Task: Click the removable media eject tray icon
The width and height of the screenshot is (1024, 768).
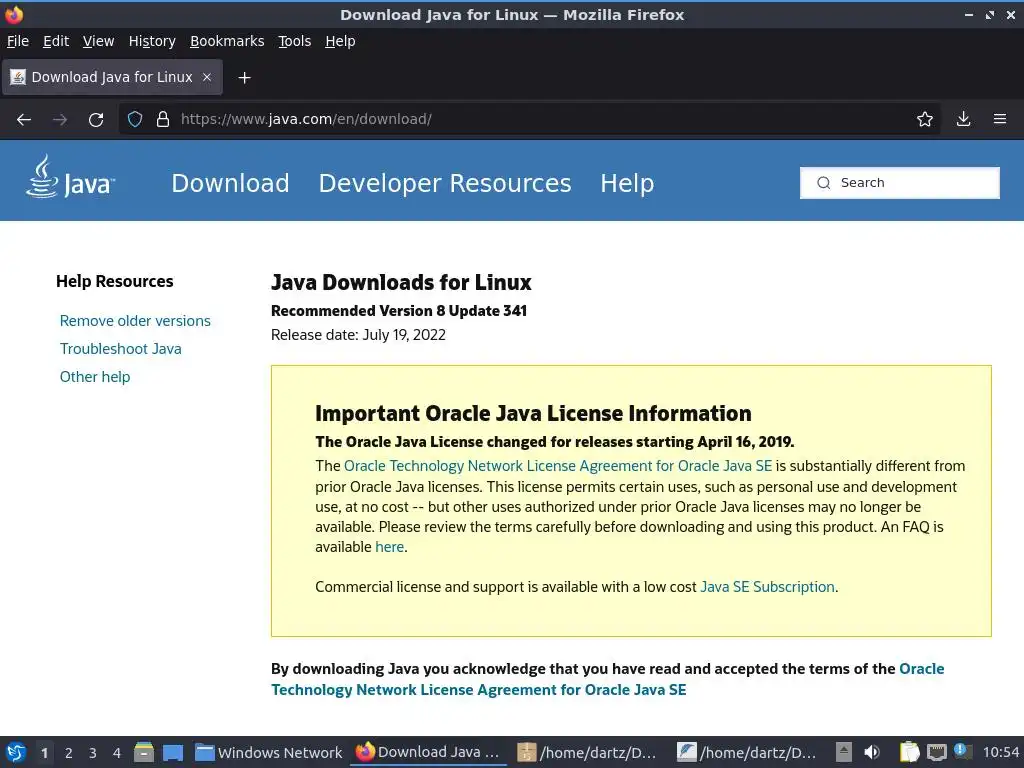Action: (x=844, y=753)
